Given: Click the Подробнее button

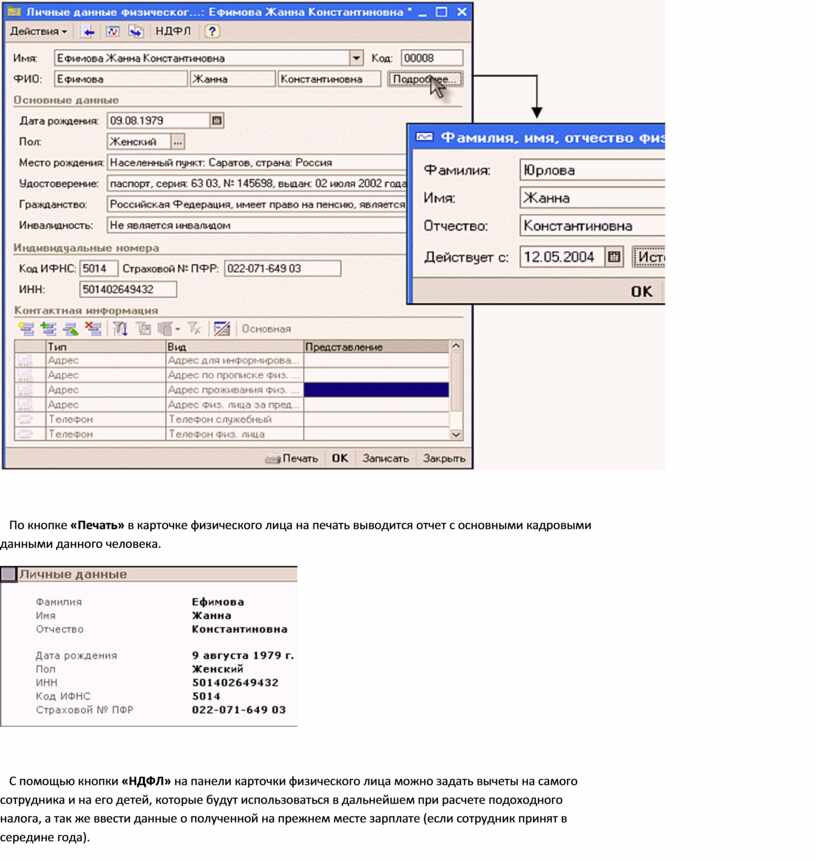Looking at the screenshot, I should (424, 79).
